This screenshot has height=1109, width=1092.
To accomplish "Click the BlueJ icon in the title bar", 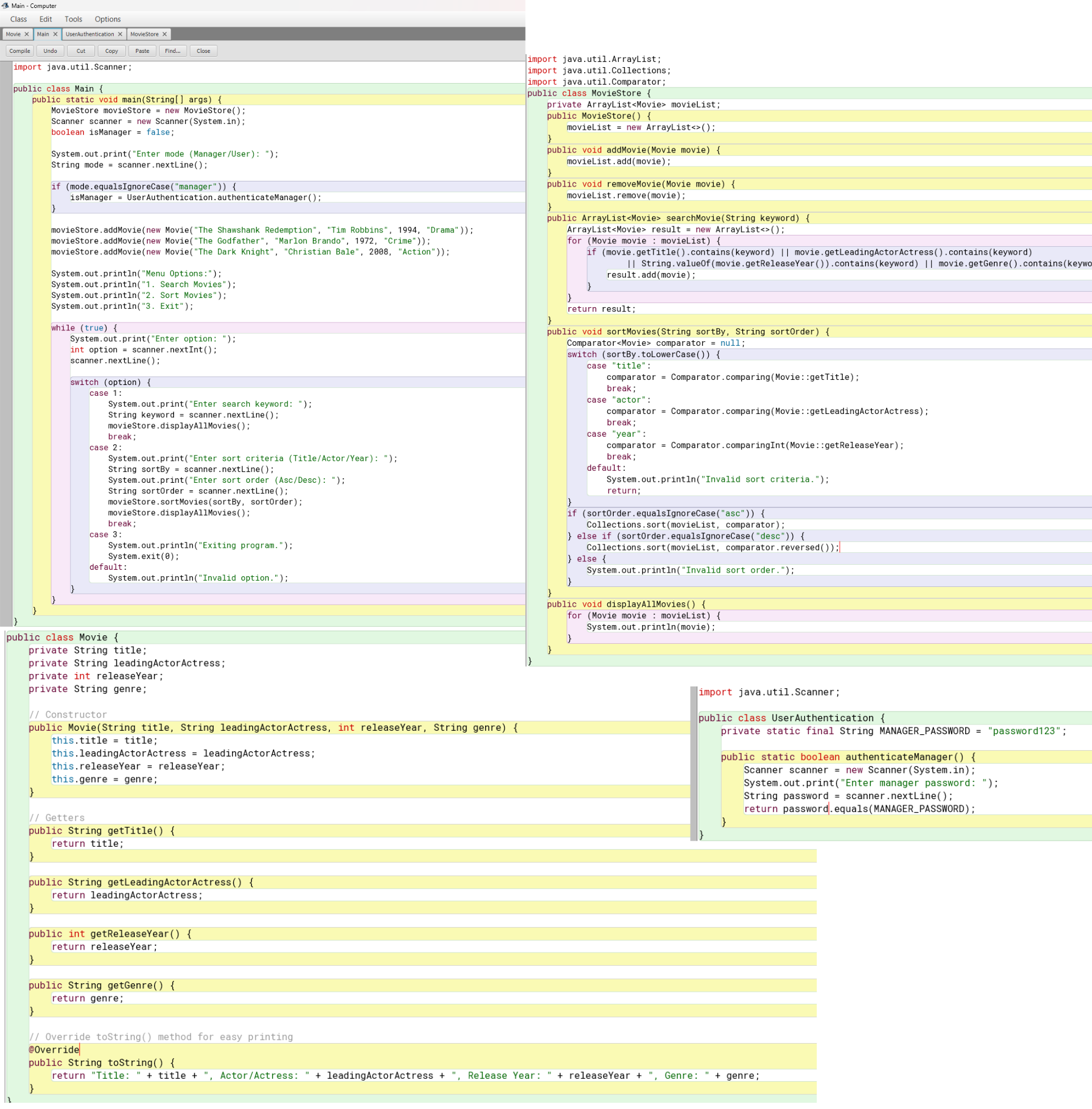I will tap(6, 6).
